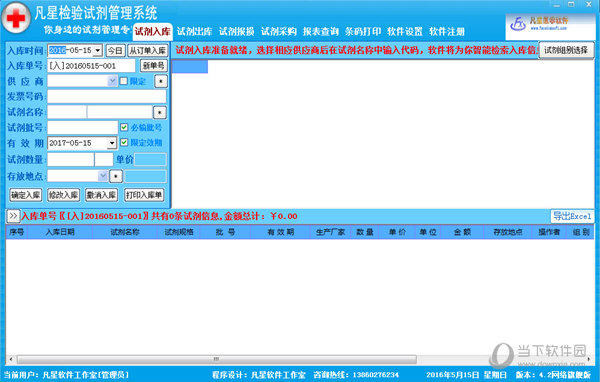This screenshot has height=382, width=600.
Task: Uncheck the 限定效期 checkbox
Action: [x=124, y=142]
